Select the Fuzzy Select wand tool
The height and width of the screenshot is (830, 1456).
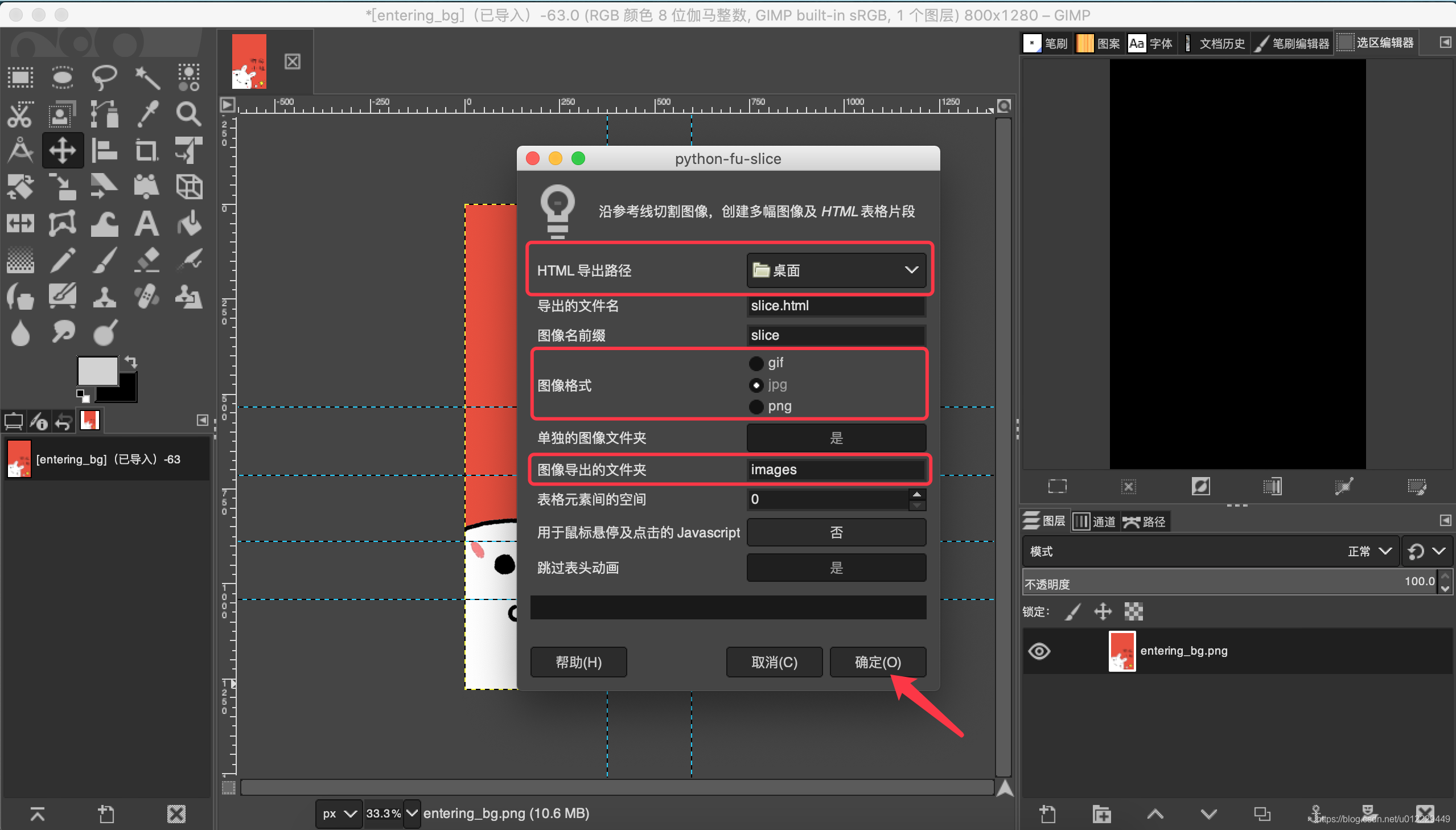(x=146, y=77)
